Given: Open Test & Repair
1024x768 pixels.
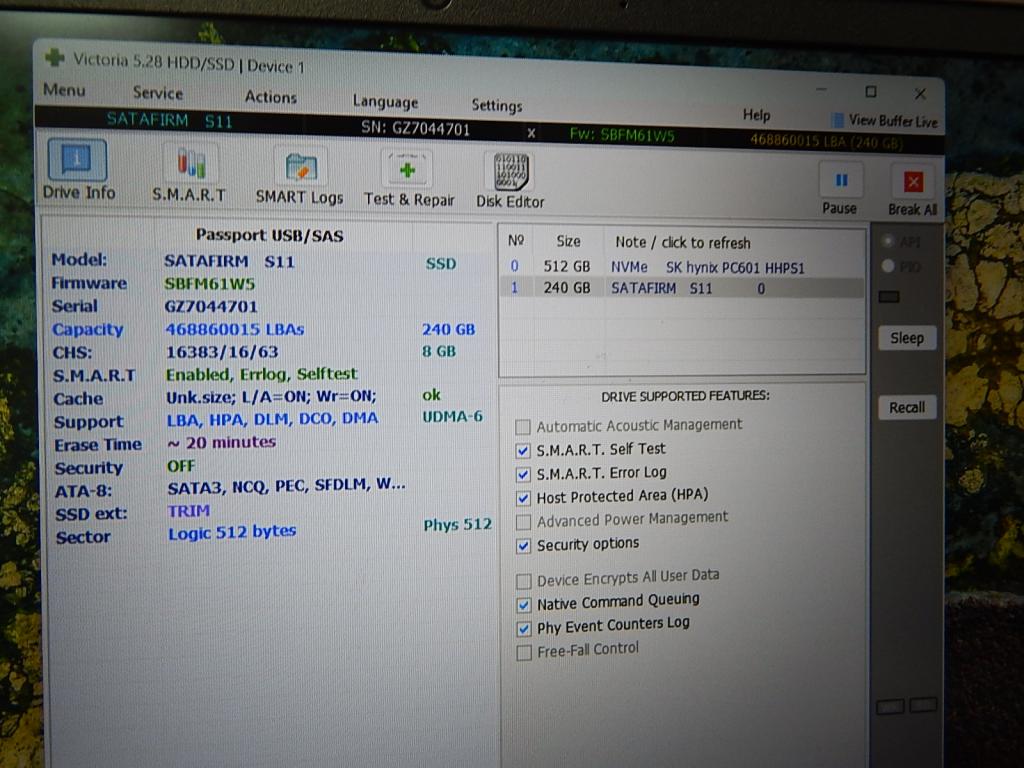Looking at the screenshot, I should point(409,180).
